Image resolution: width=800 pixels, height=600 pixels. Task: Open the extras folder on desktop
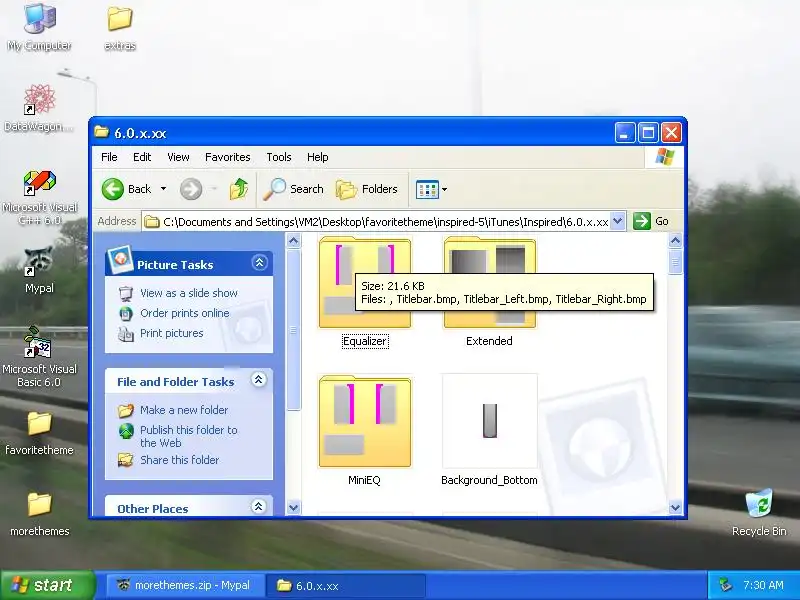[120, 26]
